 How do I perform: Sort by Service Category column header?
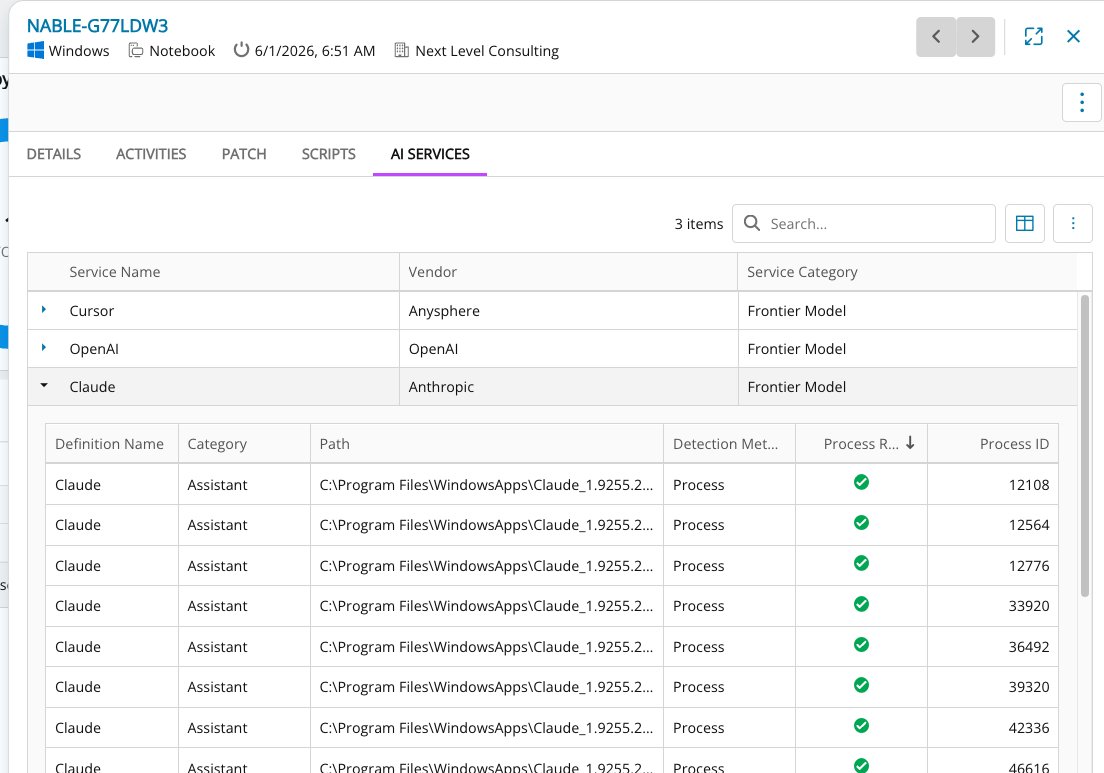802,272
